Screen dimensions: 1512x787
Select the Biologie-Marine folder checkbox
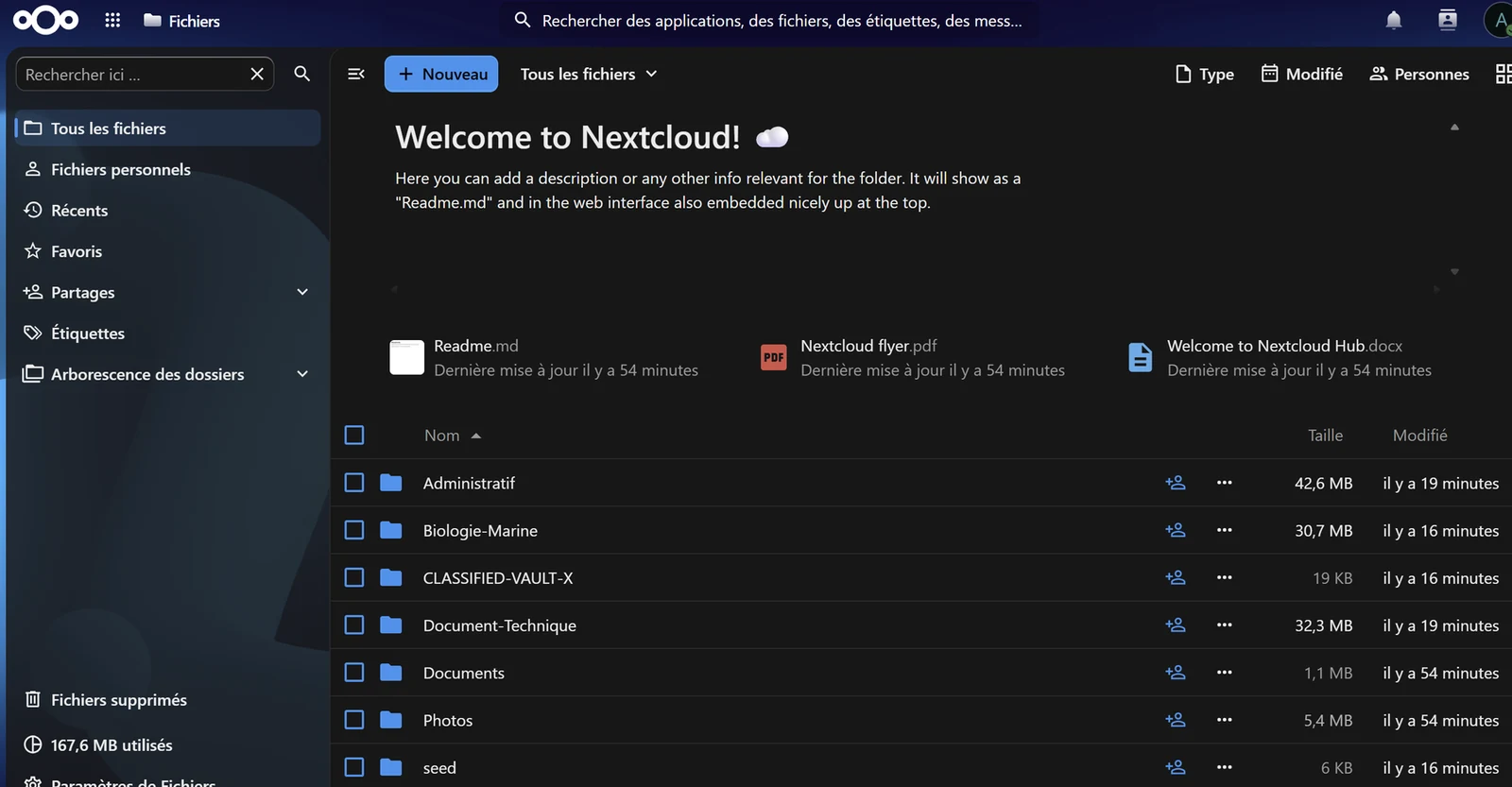pos(354,530)
